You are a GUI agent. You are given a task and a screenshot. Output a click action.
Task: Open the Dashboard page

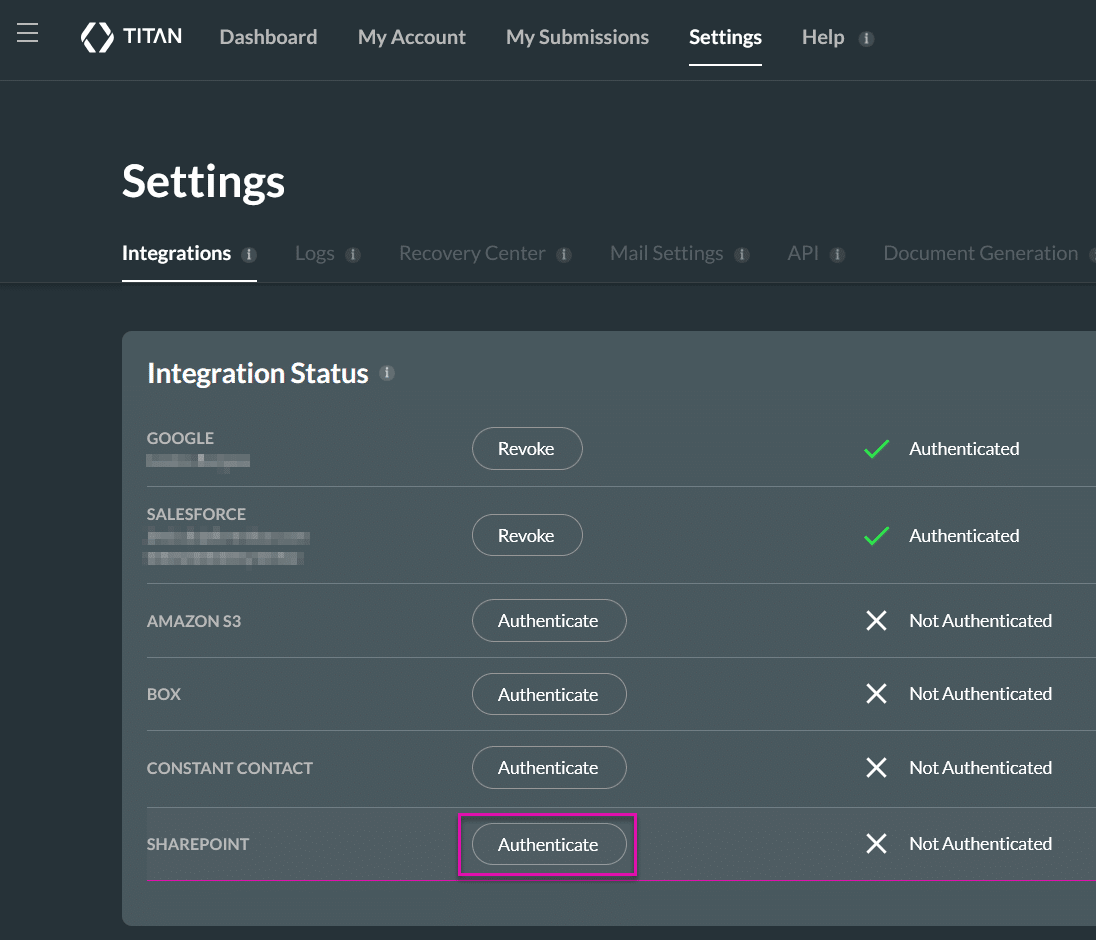click(x=268, y=37)
